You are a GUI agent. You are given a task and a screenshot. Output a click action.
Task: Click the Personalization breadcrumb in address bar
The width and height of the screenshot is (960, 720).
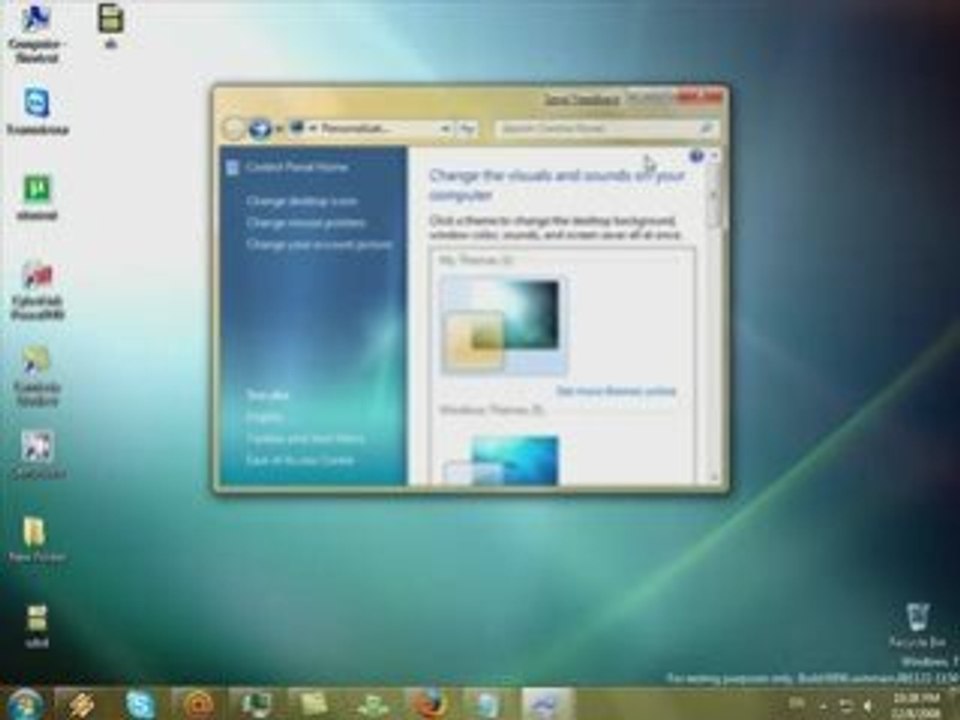[x=354, y=129]
